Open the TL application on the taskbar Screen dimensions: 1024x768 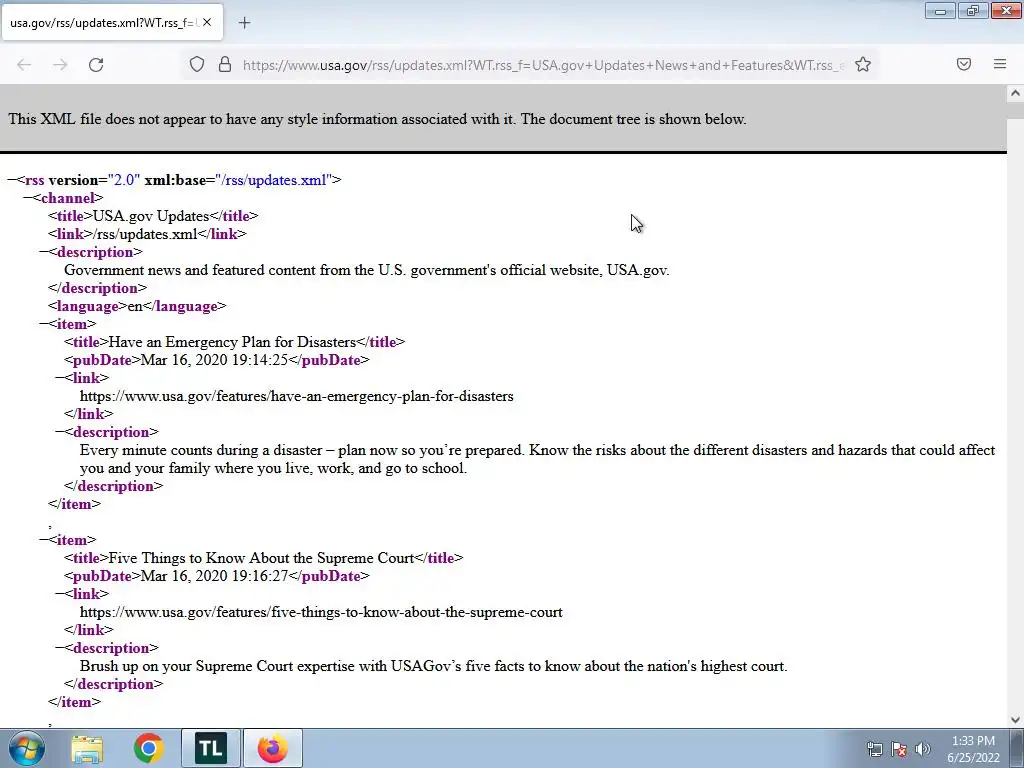pos(210,748)
